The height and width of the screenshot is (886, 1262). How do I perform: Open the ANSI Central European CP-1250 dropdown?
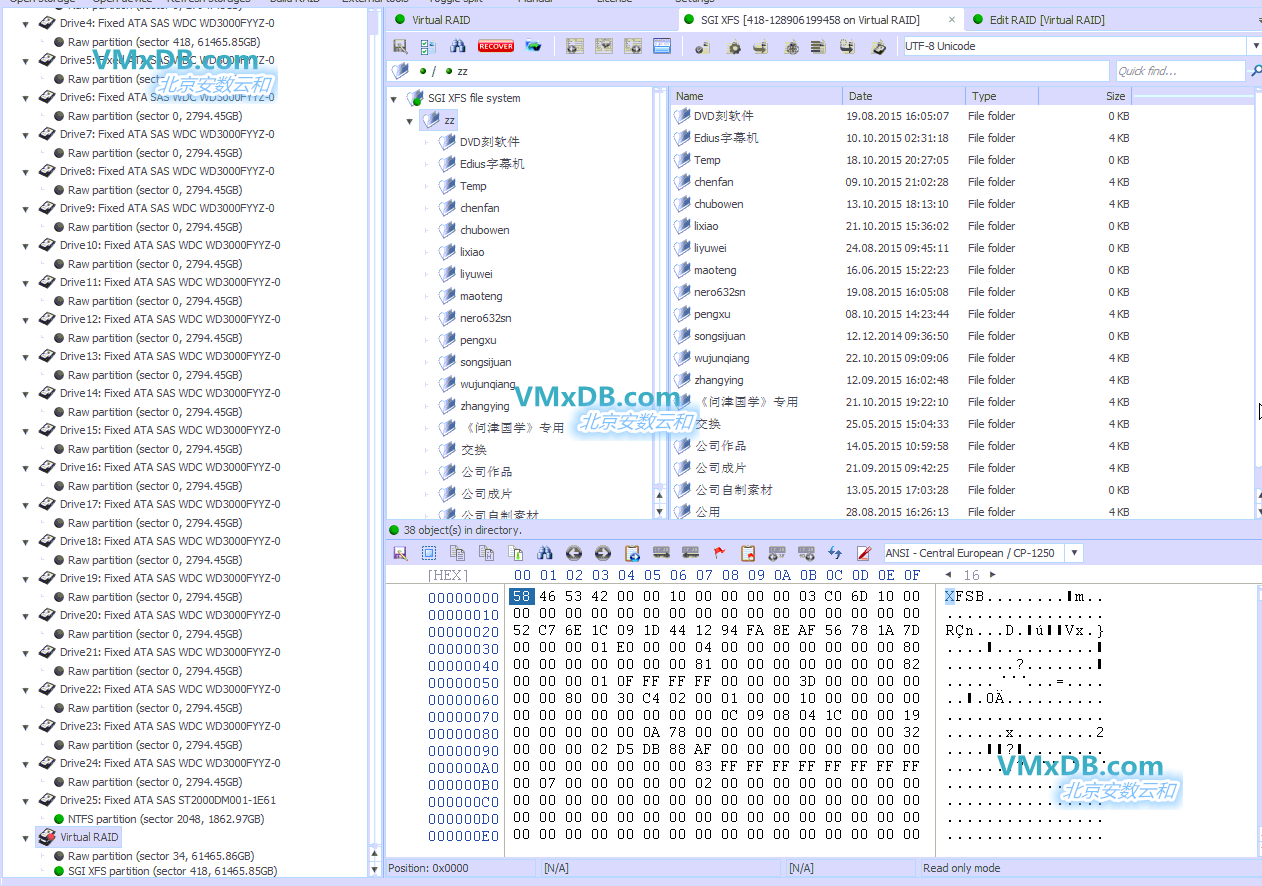[1074, 553]
